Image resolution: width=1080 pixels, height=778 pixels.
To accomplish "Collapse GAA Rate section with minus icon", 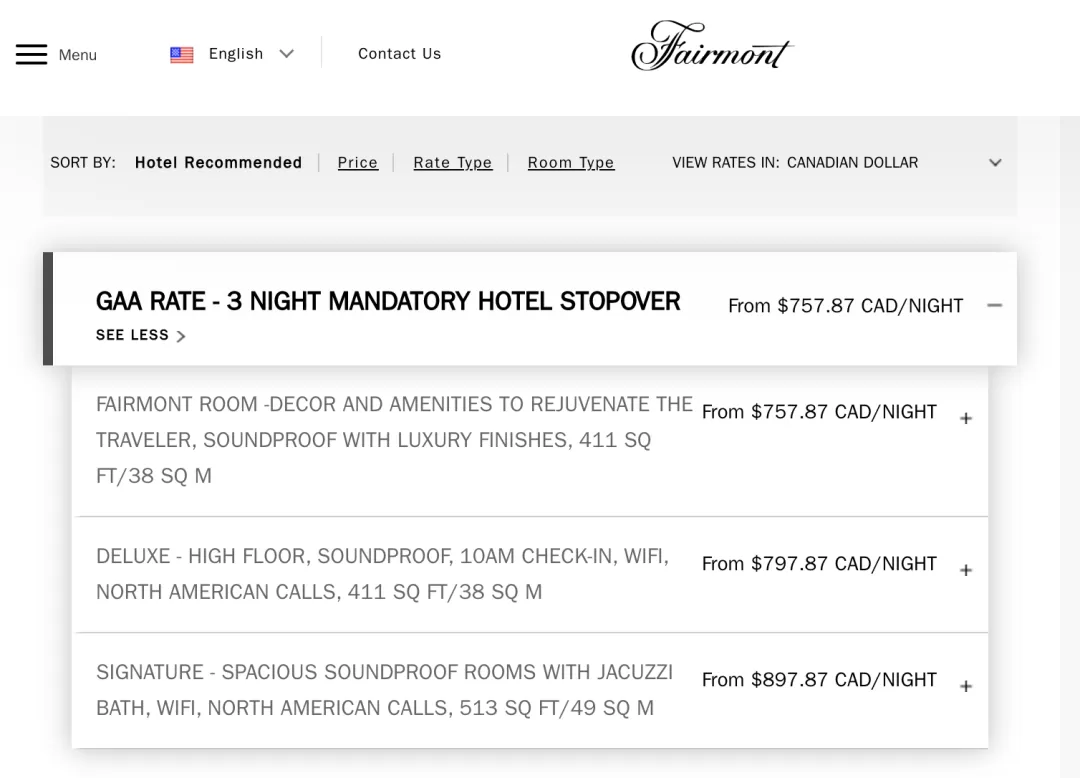I will click(995, 305).
